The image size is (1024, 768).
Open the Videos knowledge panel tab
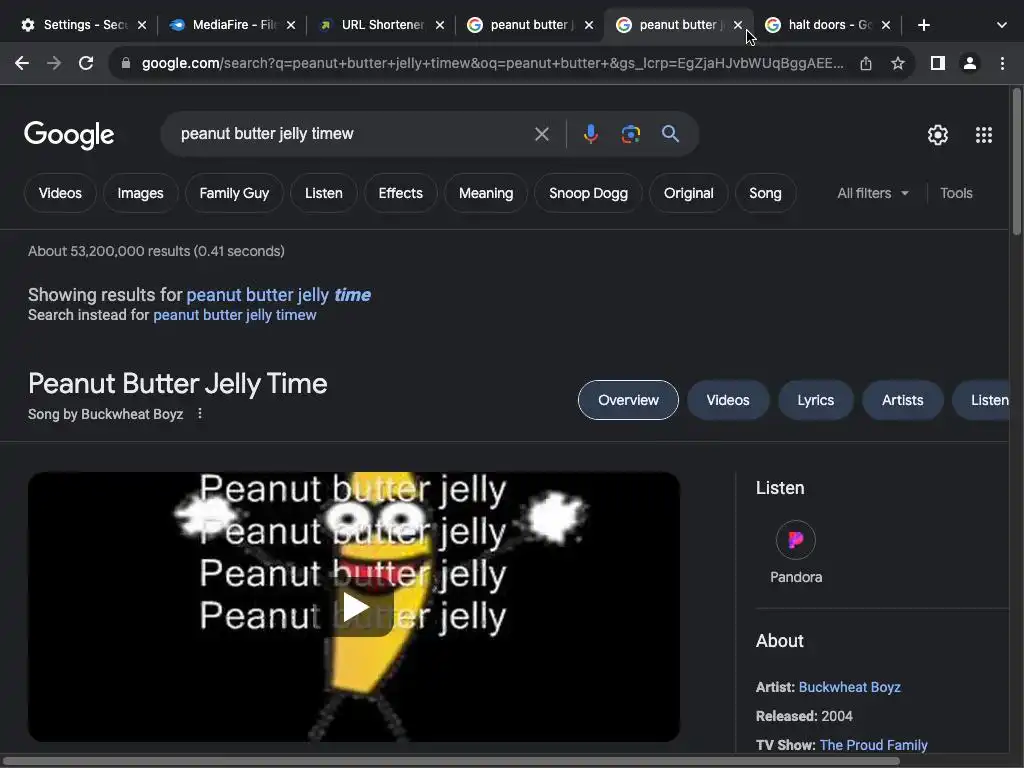(728, 400)
